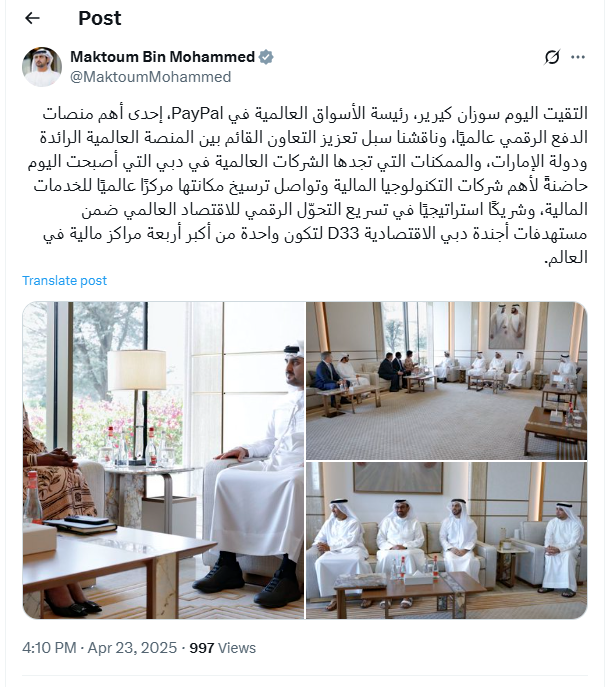
Task: Open the three-dot more options menu
Action: click(578, 57)
